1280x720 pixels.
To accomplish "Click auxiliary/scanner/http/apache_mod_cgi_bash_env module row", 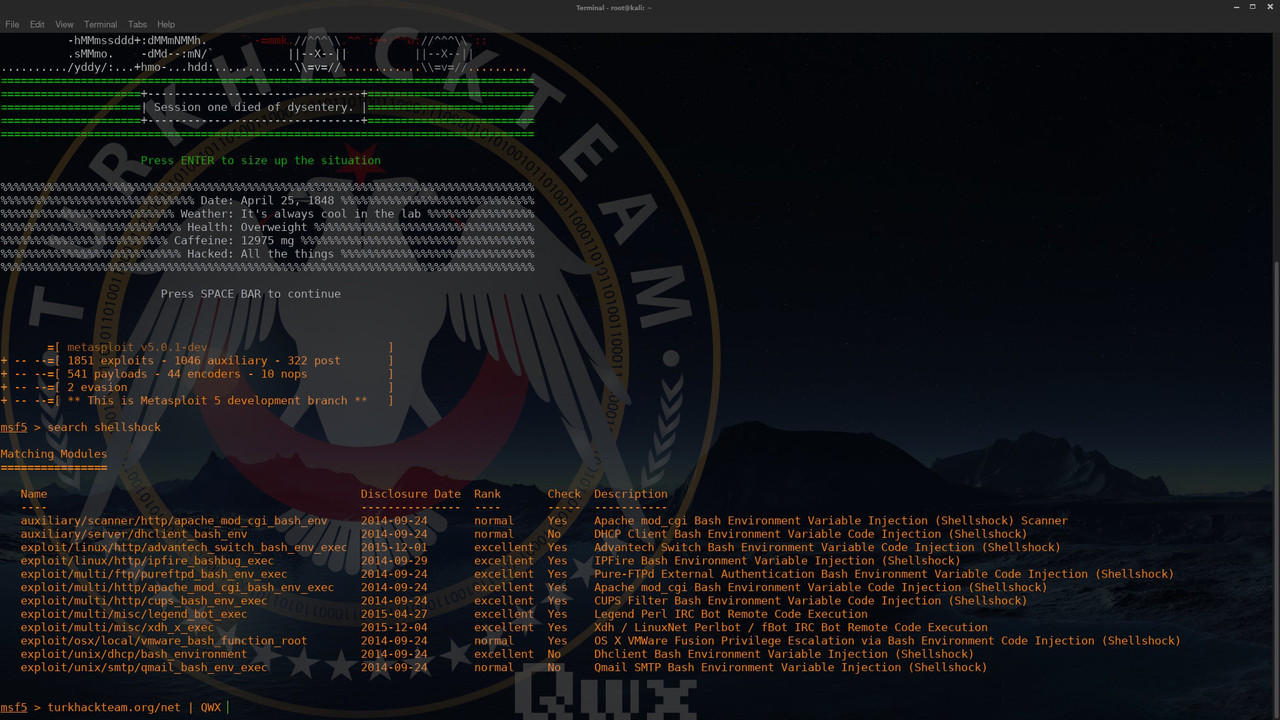I will pos(544,521).
